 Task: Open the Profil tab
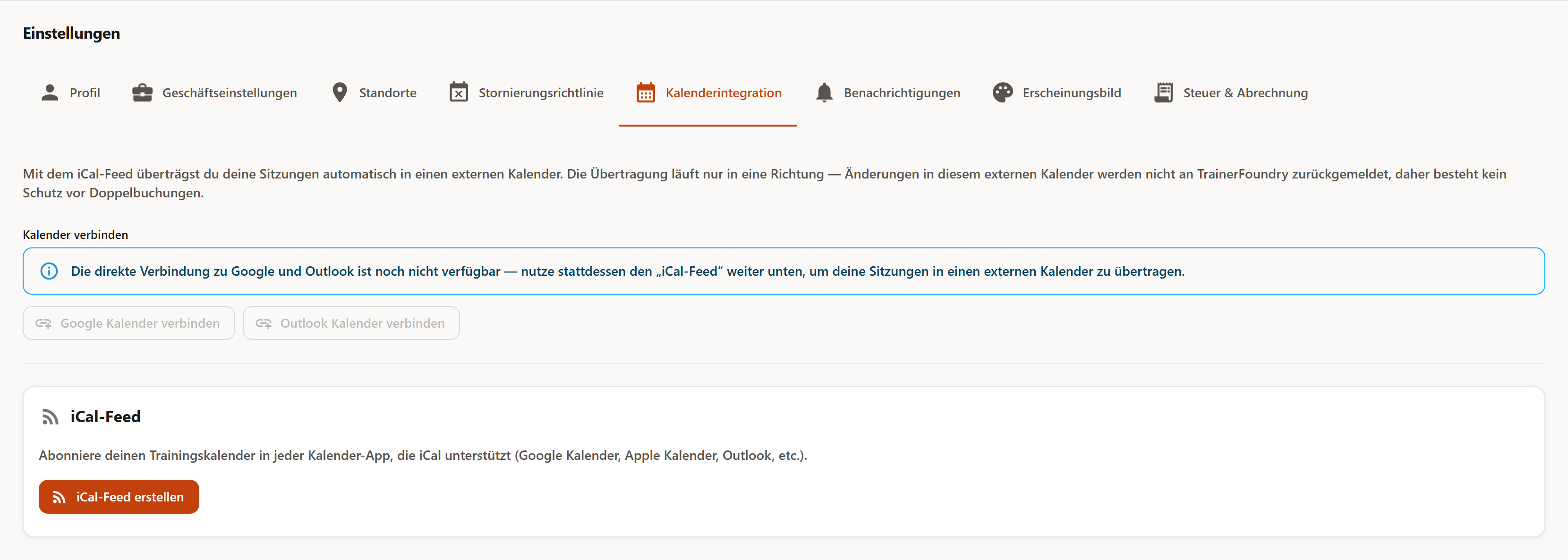click(70, 93)
